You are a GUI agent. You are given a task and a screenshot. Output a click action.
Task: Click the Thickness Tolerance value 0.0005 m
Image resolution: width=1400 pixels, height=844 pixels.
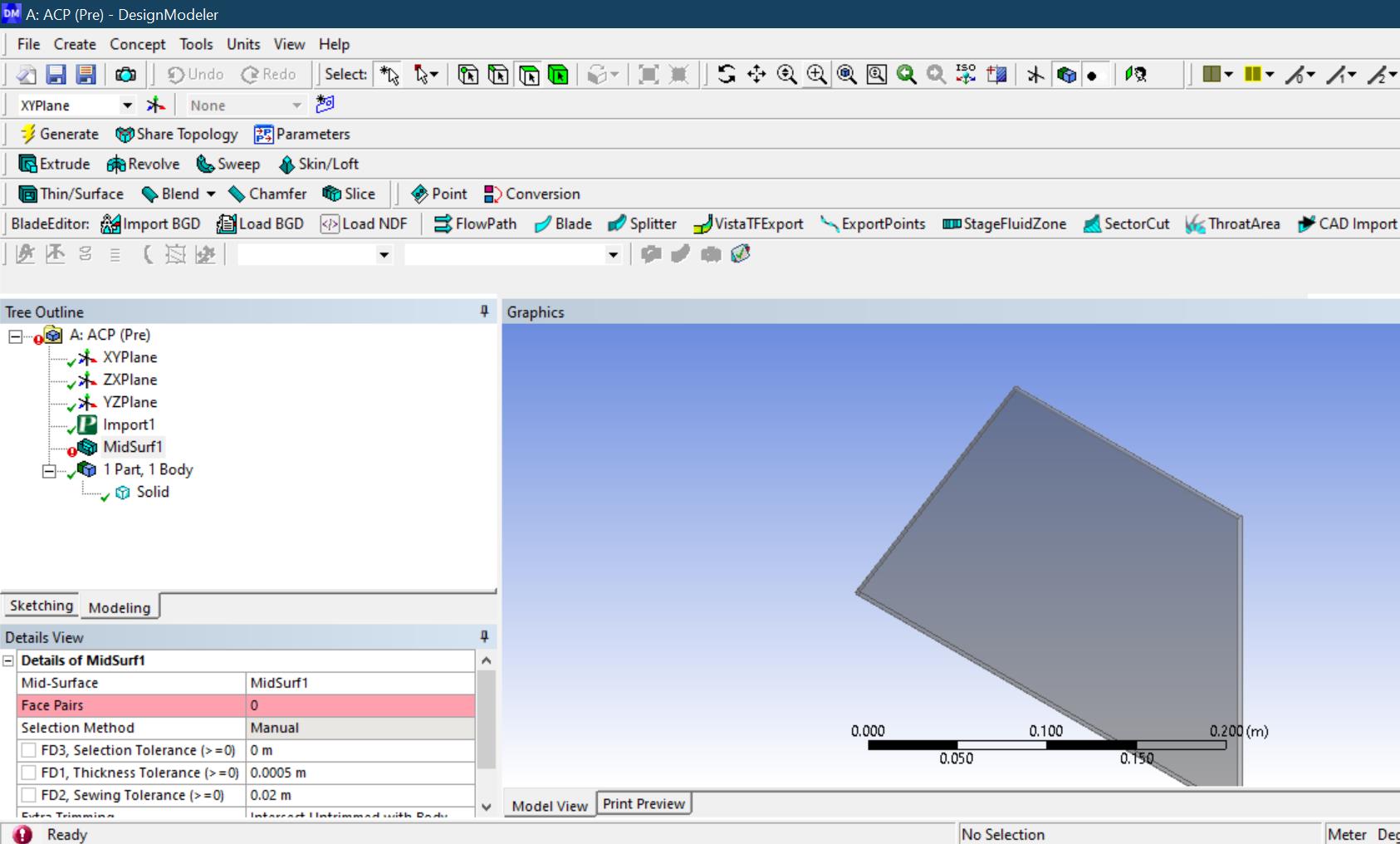[x=361, y=773]
